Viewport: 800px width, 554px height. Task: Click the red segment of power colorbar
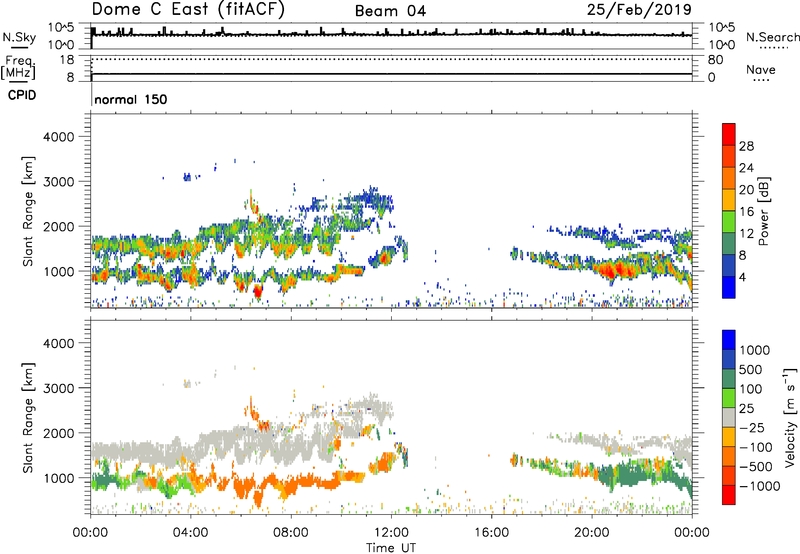(x=729, y=133)
